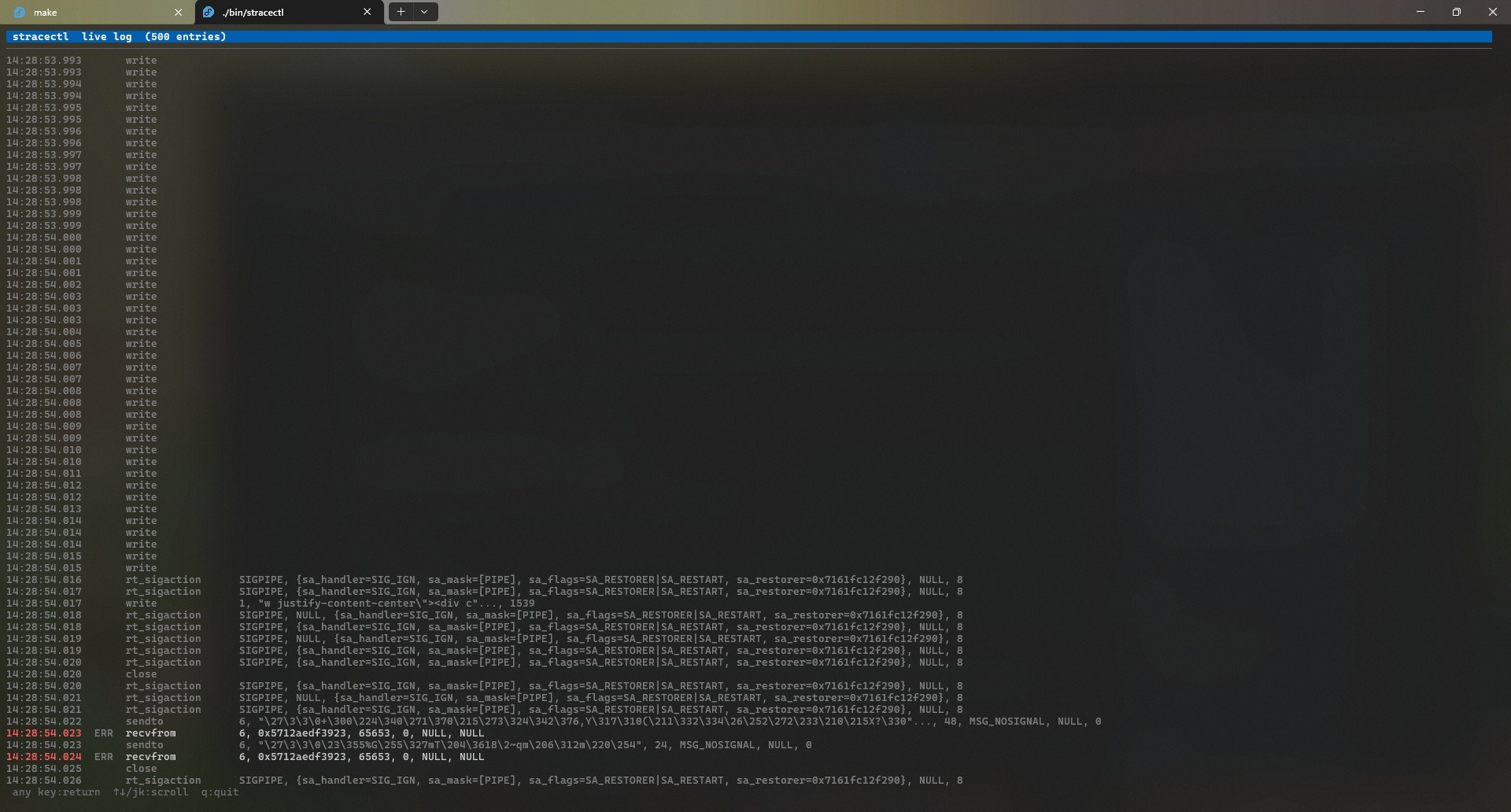Close the ./bin/stracectl tab with its X icon
This screenshot has width=1511, height=812.
point(367,12)
